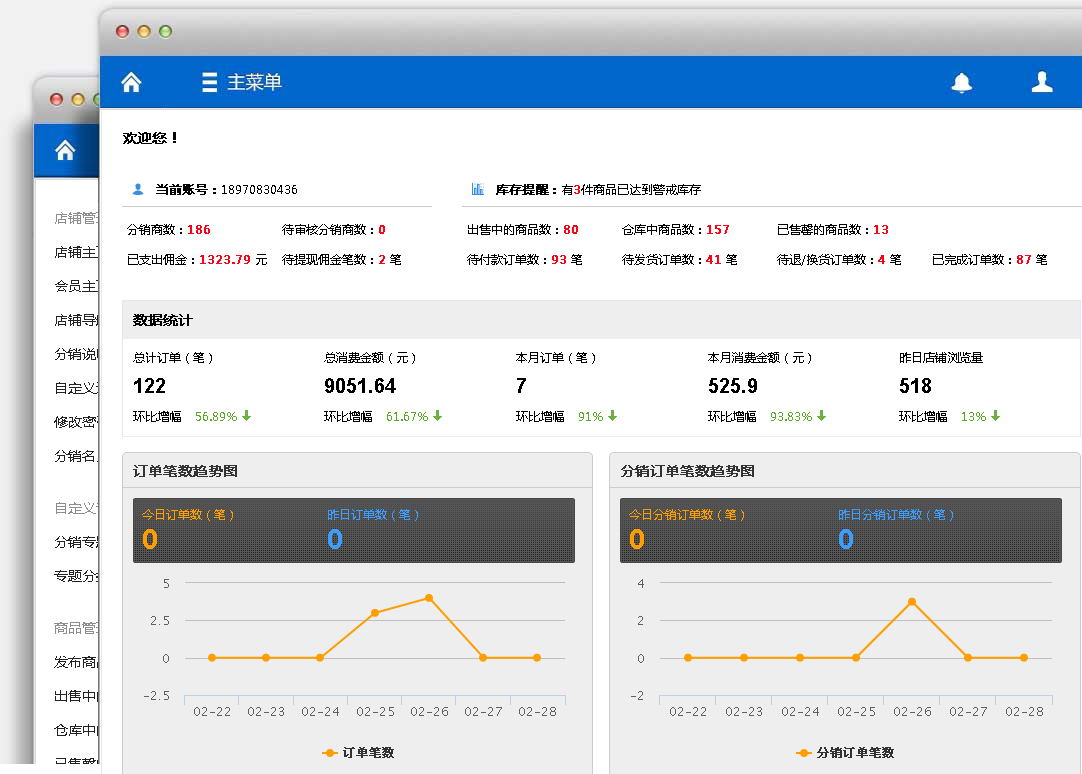1082x774 pixels.
Task: Toggle 分销订单笔数 legend series
Action: pyautogui.click(x=845, y=753)
